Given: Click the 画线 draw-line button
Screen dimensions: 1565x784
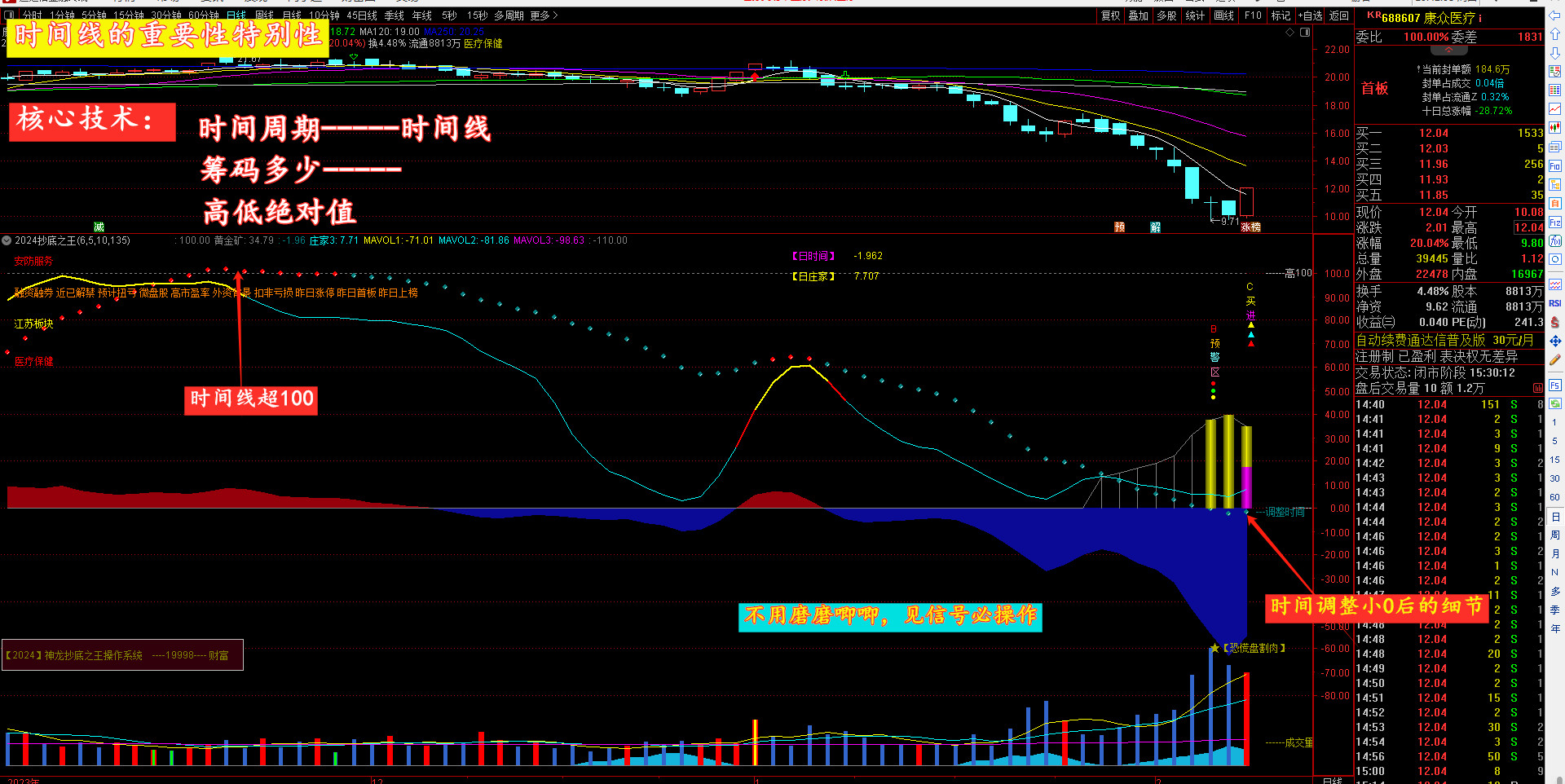Looking at the screenshot, I should pyautogui.click(x=1224, y=15).
